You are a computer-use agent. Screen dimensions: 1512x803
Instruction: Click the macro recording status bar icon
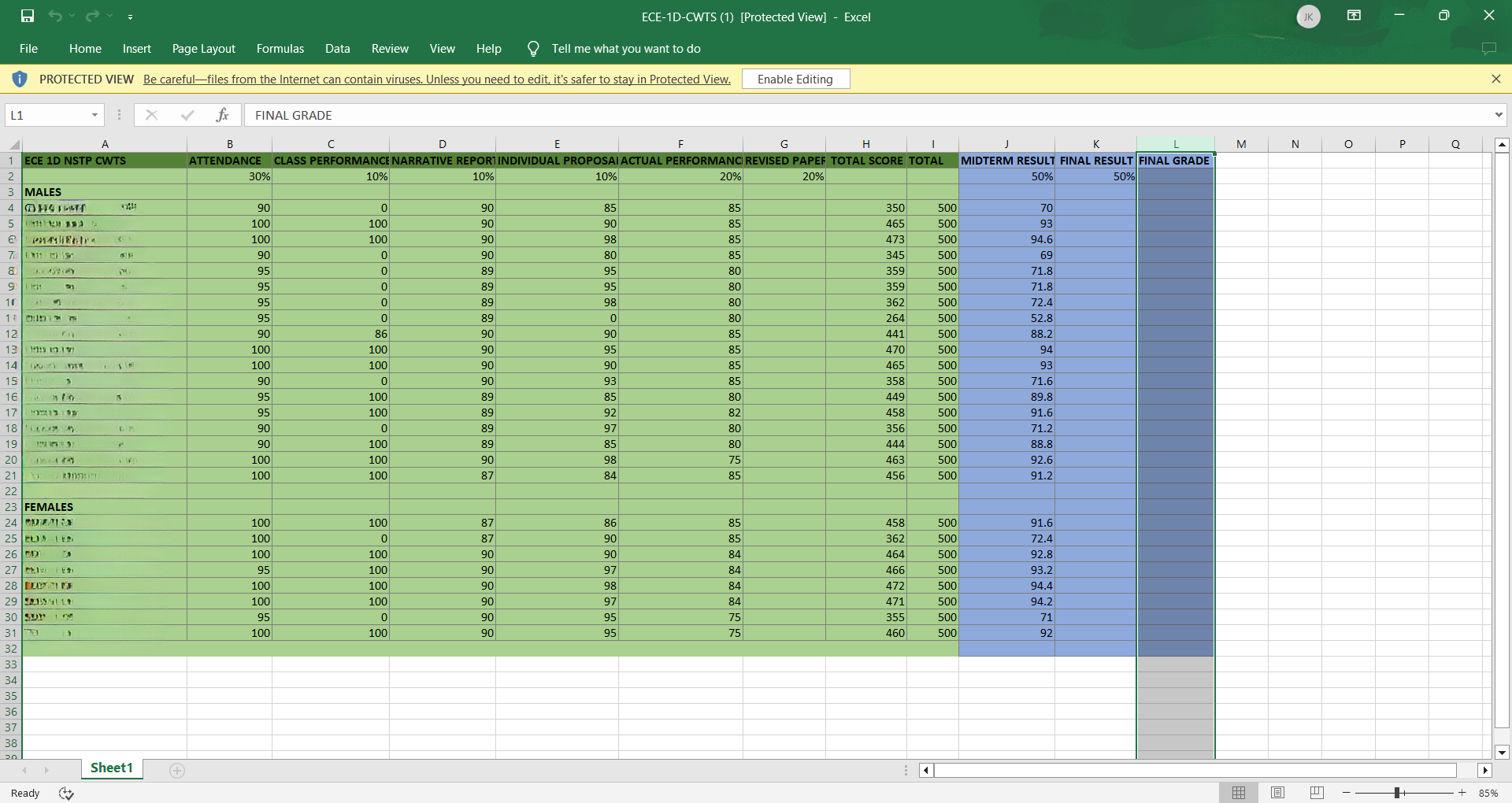[x=66, y=793]
